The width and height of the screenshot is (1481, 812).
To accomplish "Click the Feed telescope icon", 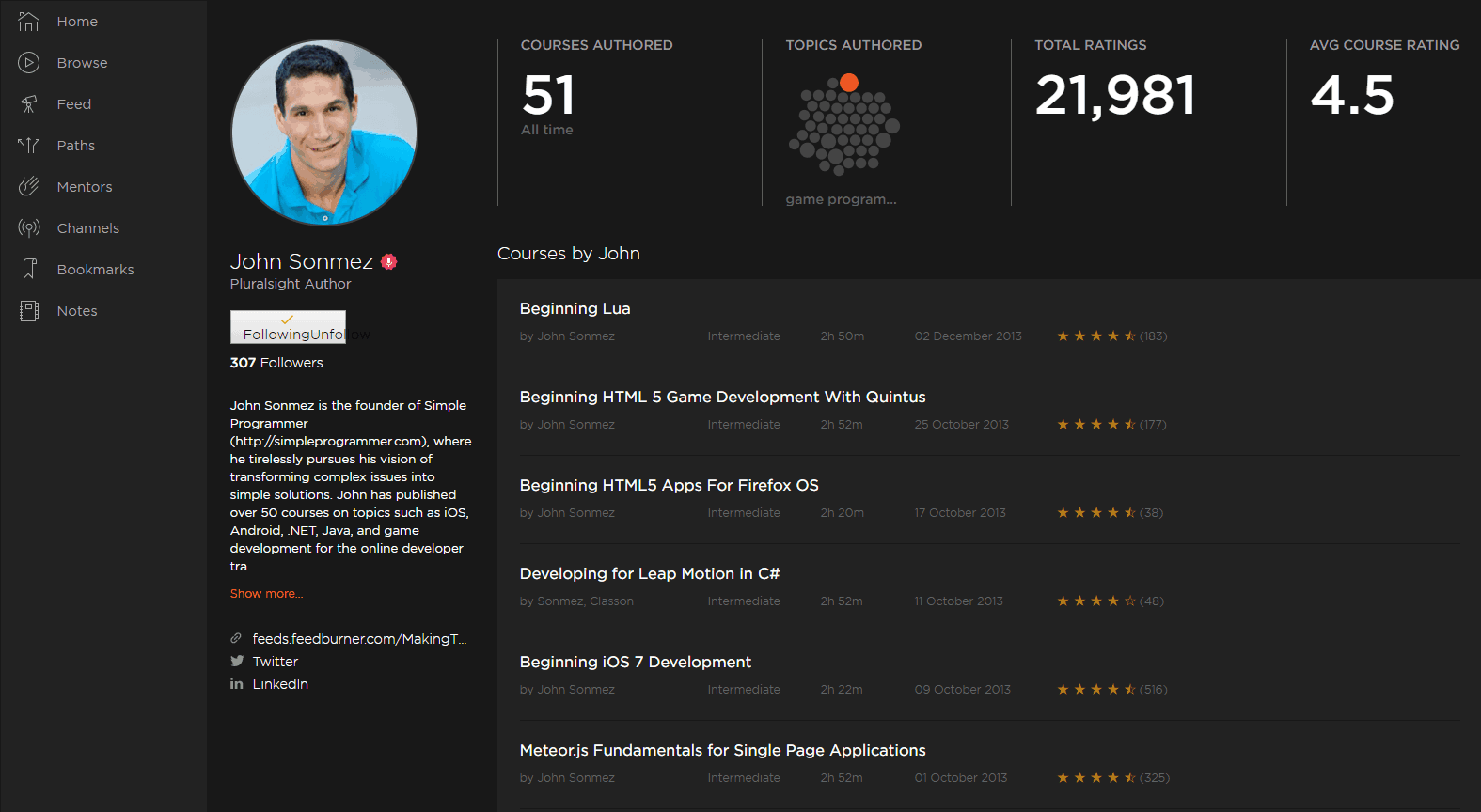I will (x=29, y=104).
